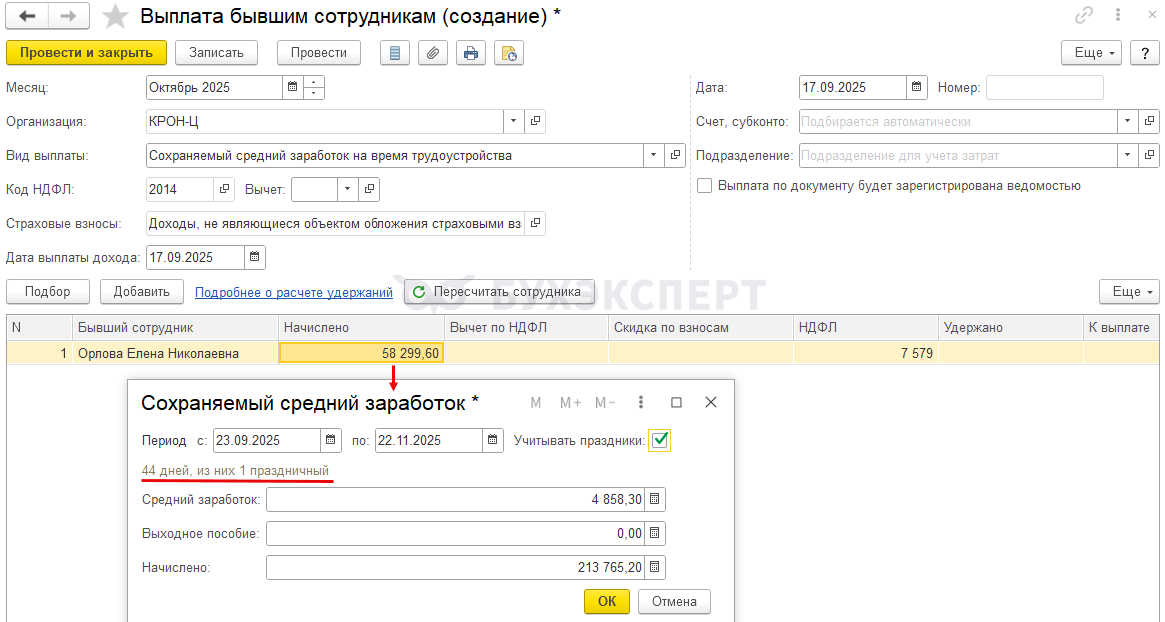
Task: Click Отмена in the dialog
Action: pyautogui.click(x=674, y=601)
